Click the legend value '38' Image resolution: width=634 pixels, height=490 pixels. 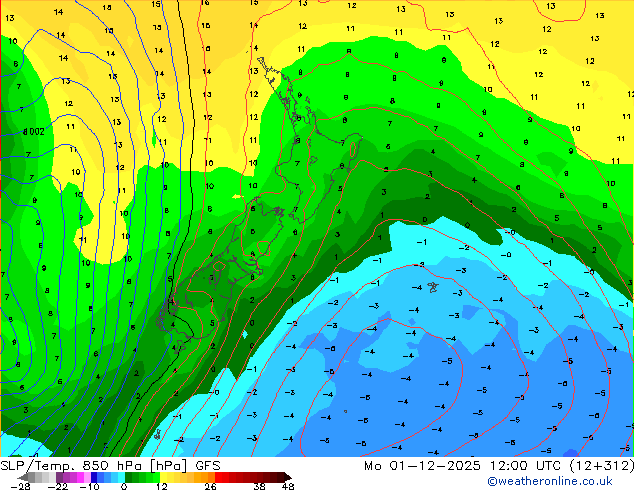(x=260, y=486)
